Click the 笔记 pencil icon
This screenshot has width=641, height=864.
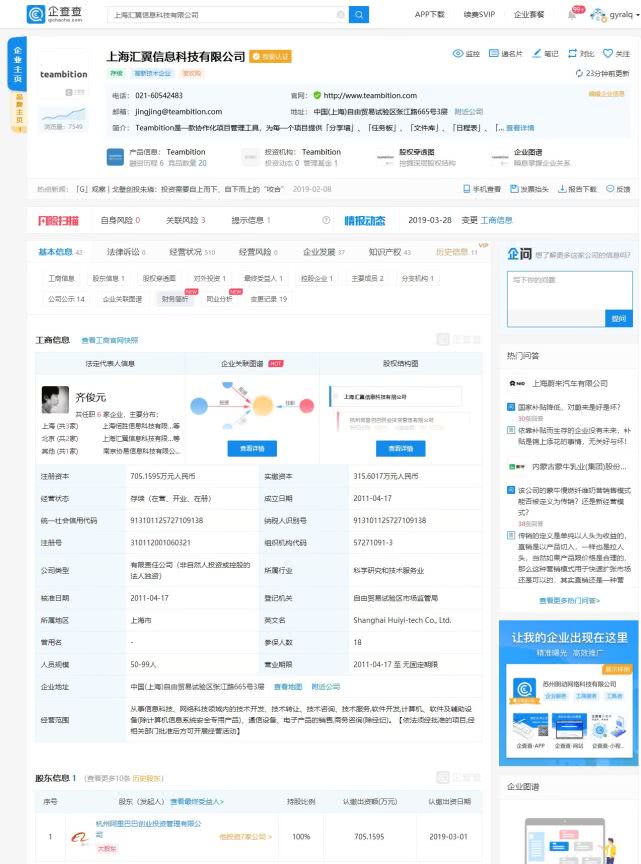click(x=537, y=53)
